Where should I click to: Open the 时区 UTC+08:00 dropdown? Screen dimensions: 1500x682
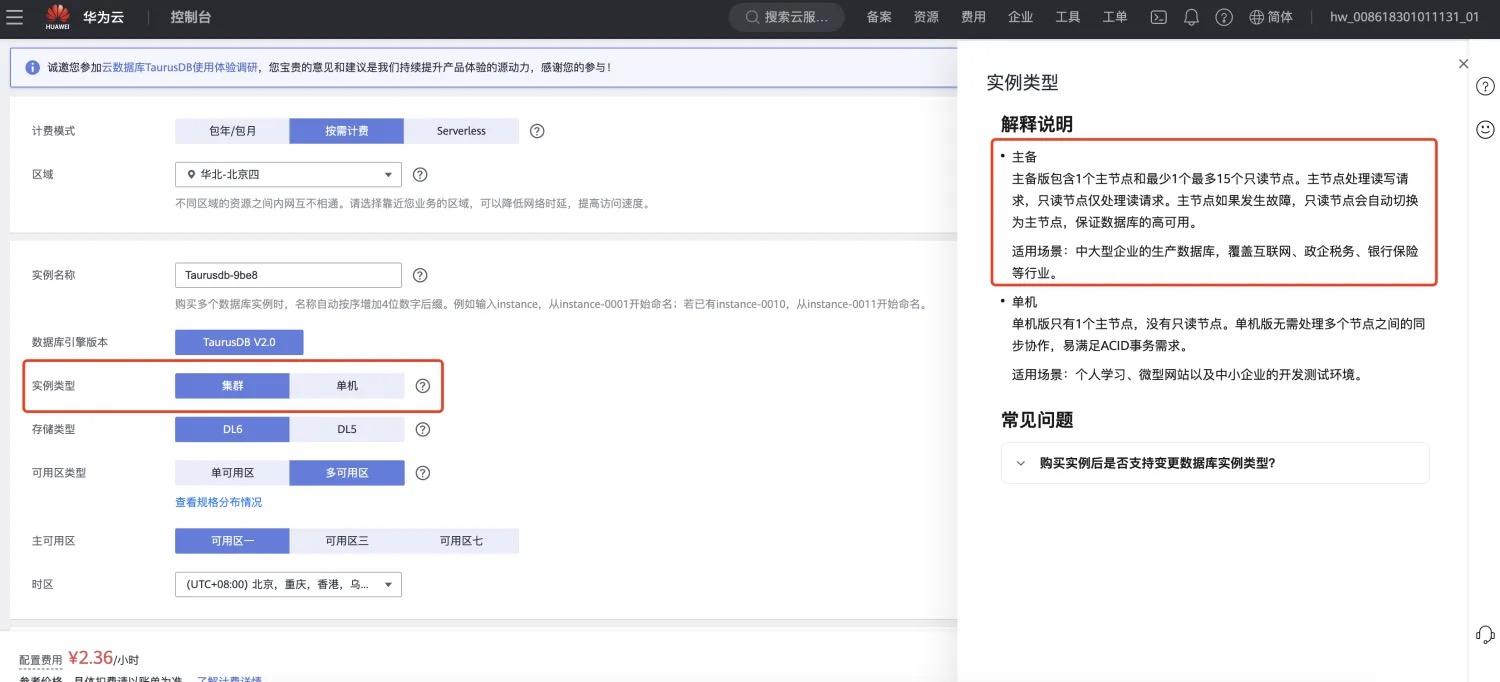(288, 584)
